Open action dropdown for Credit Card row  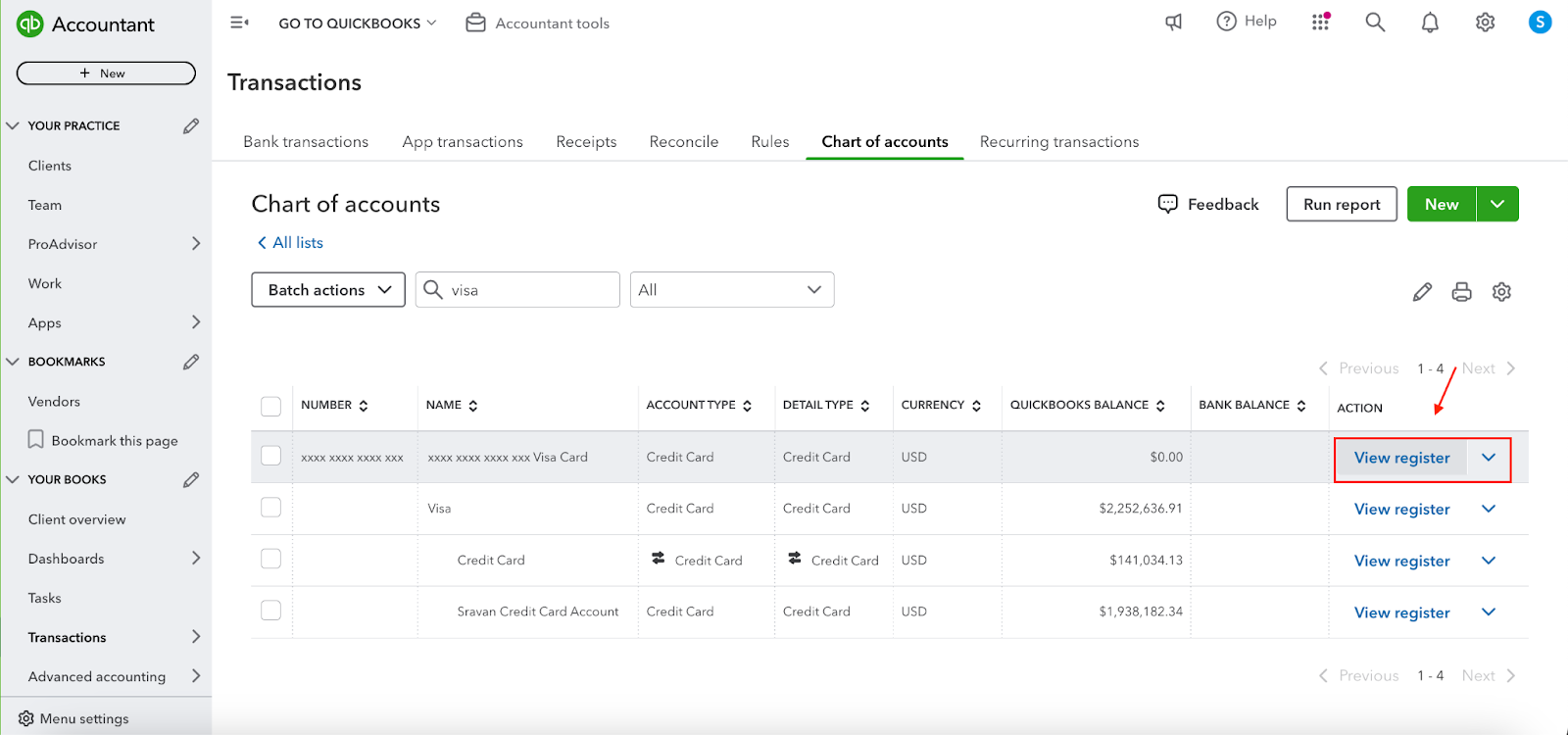coord(1489,561)
